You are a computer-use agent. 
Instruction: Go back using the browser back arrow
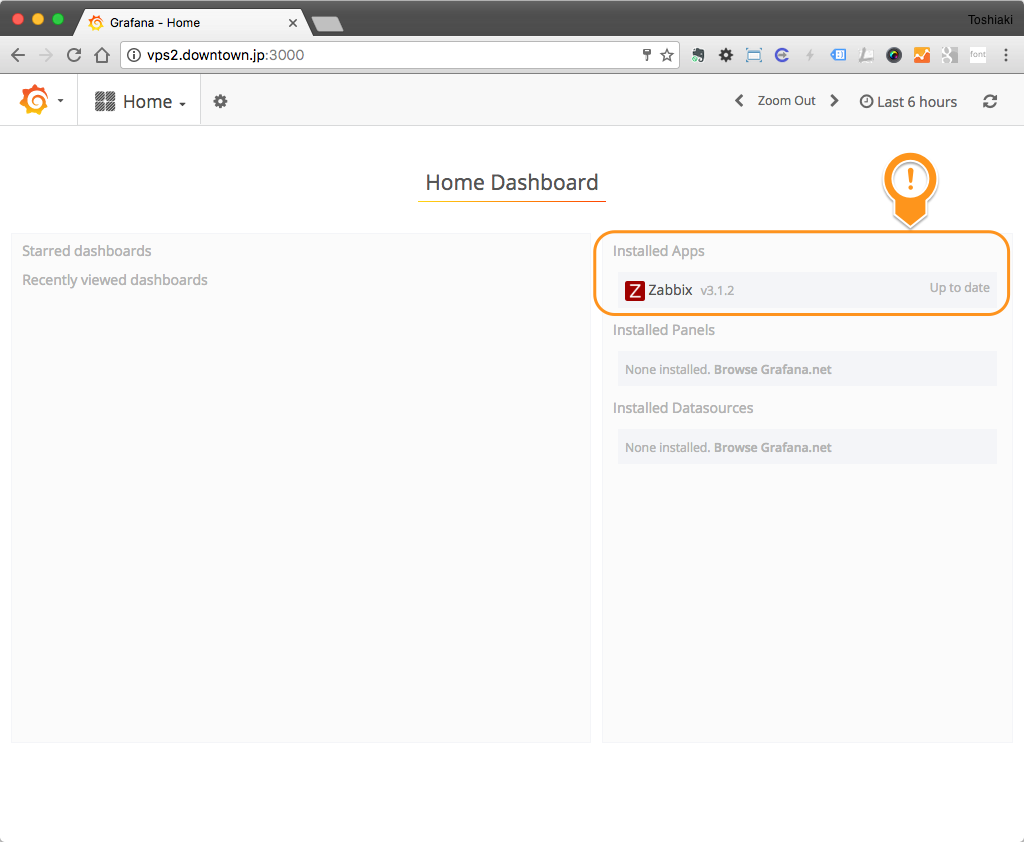pyautogui.click(x=18, y=55)
